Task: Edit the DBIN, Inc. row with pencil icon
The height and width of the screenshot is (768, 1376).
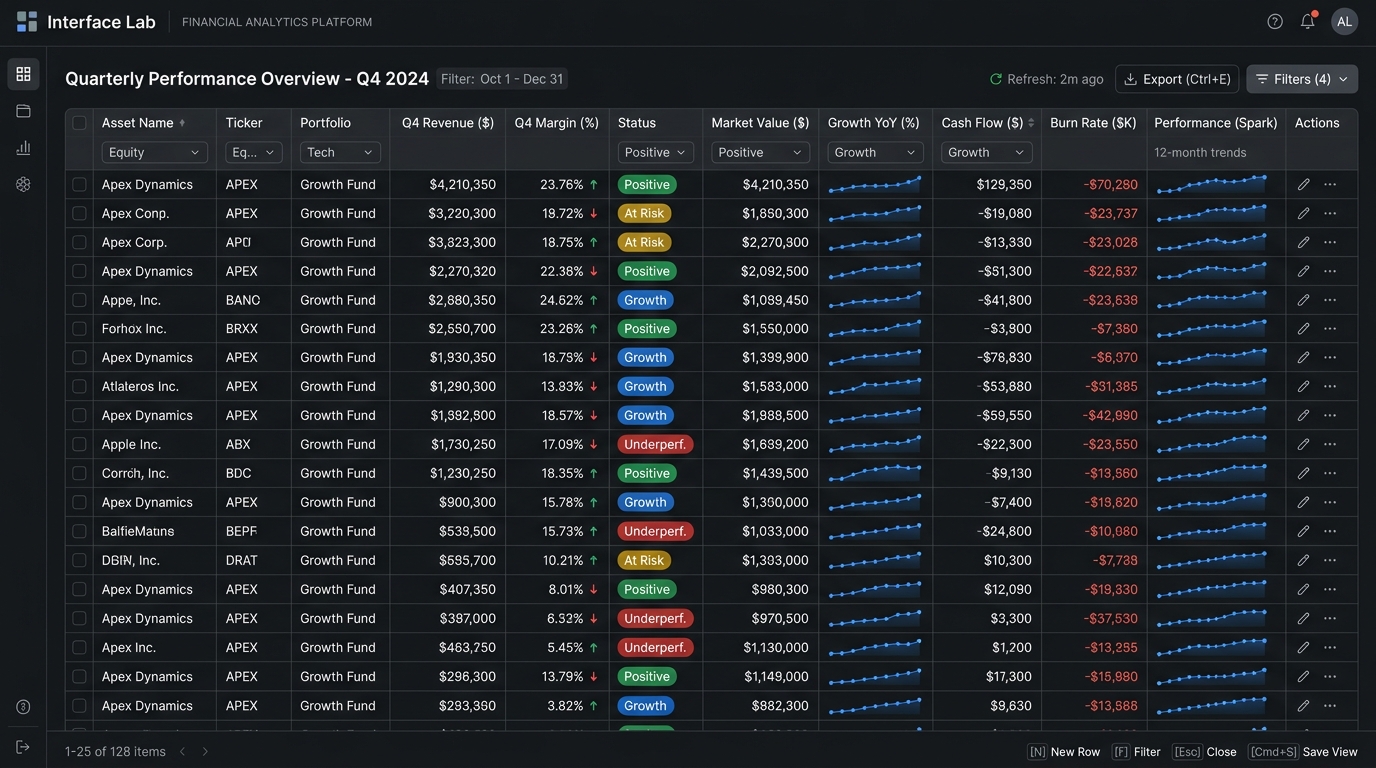Action: (1303, 560)
